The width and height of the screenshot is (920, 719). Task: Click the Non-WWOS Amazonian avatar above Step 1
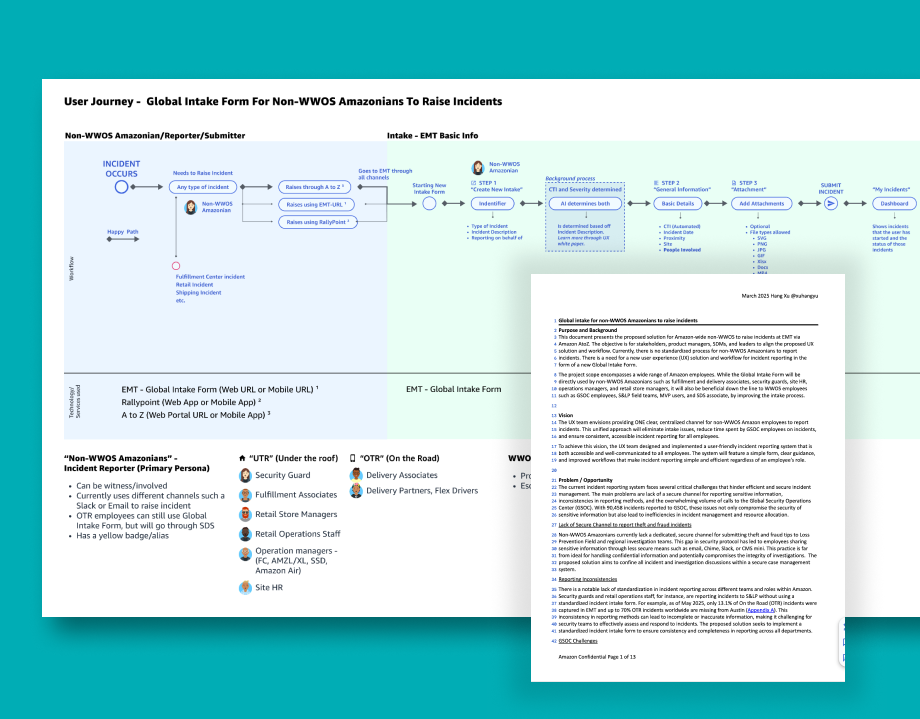(478, 168)
